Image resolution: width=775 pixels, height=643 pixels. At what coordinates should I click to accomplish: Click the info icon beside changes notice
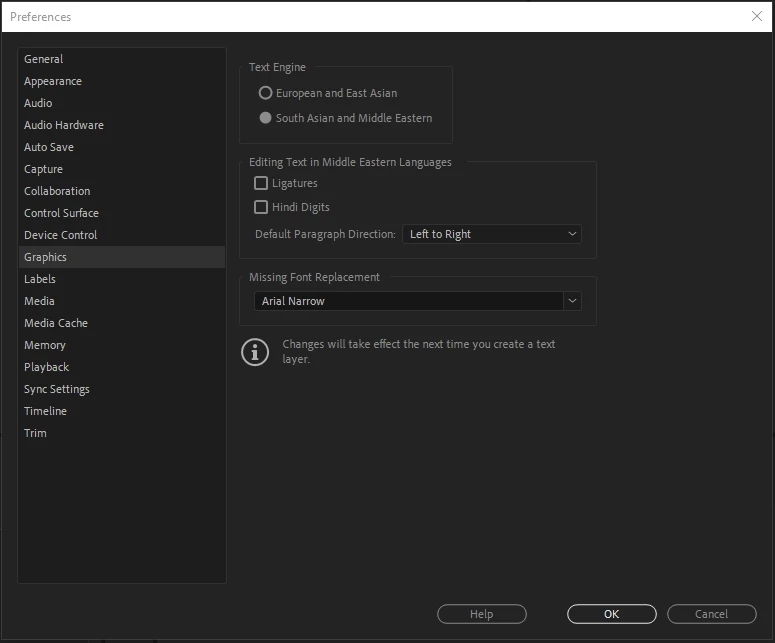255,352
